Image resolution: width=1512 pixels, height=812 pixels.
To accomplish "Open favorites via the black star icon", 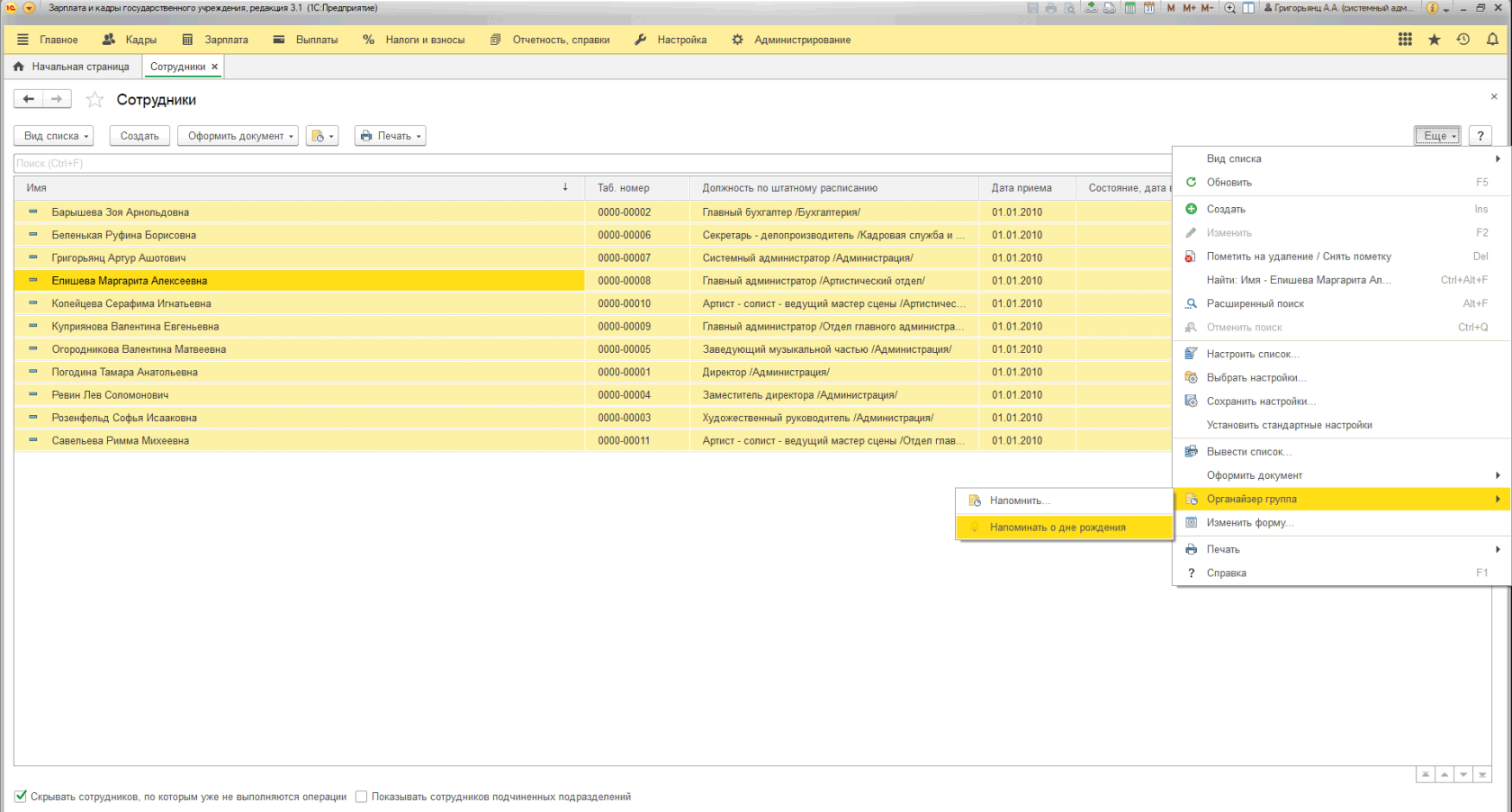I will click(x=1435, y=40).
